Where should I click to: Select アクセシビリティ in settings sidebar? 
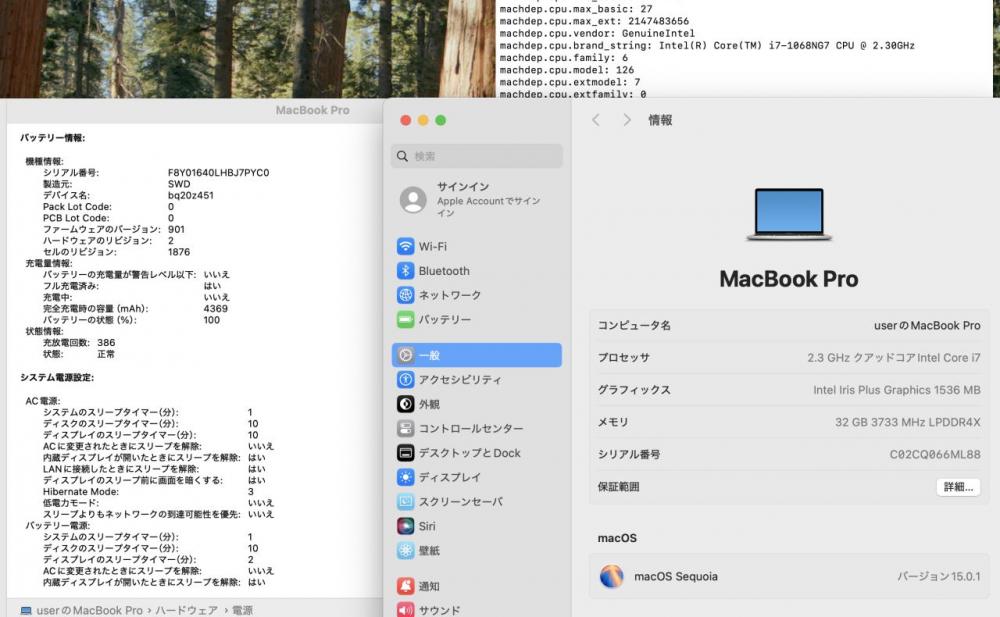477,380
